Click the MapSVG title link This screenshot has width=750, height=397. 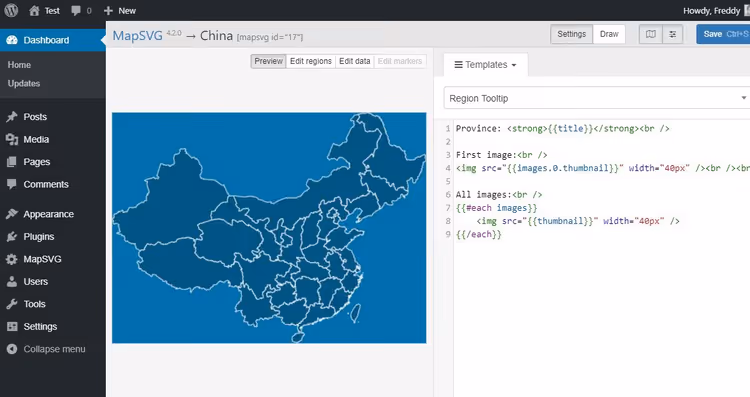coord(137,35)
